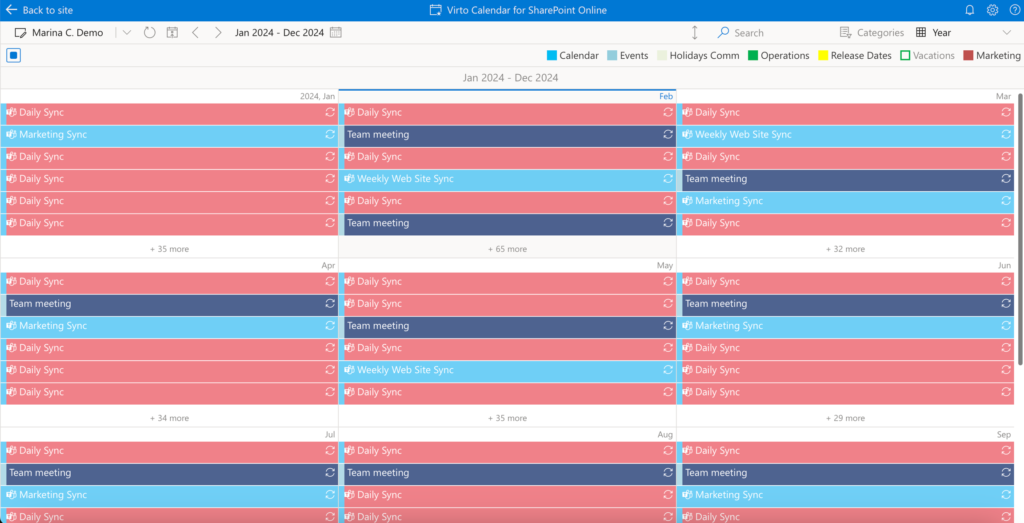1024x523 pixels.
Task: Click Back to site link
Action: tap(48, 10)
